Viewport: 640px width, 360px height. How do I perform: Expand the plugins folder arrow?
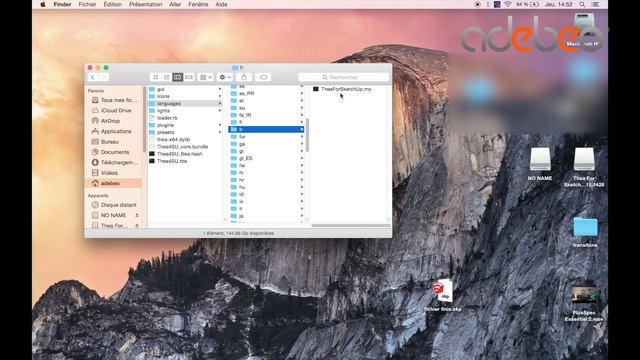[x=220, y=125]
